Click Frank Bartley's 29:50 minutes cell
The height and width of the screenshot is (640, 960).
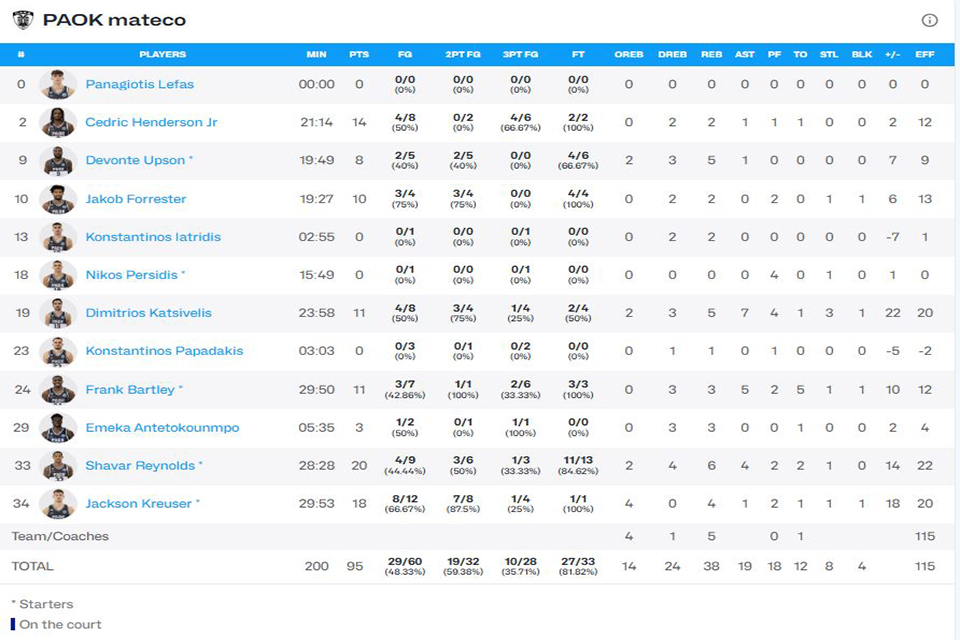[x=317, y=390]
